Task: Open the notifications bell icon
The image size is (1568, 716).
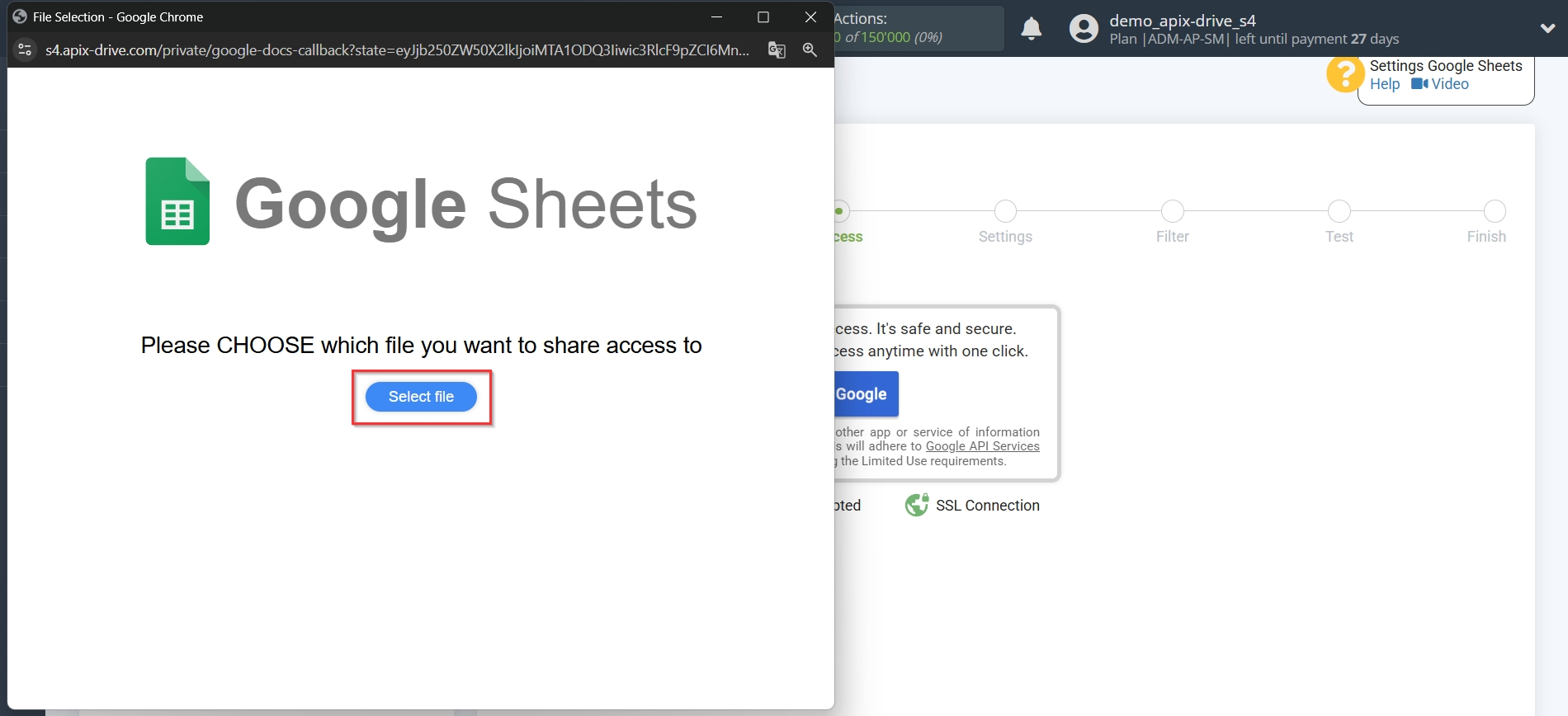Action: 1032,29
